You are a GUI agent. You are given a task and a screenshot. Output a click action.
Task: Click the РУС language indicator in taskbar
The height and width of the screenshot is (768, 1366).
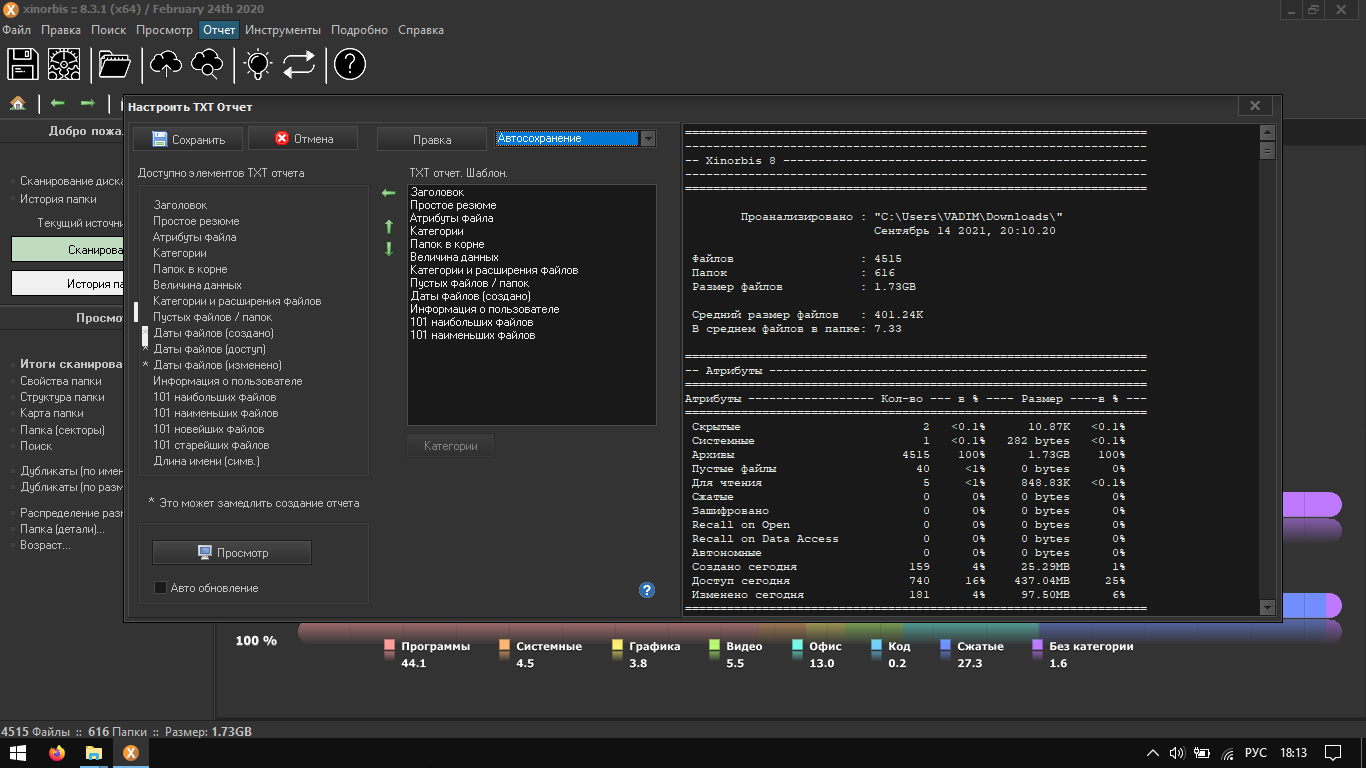pos(1256,753)
